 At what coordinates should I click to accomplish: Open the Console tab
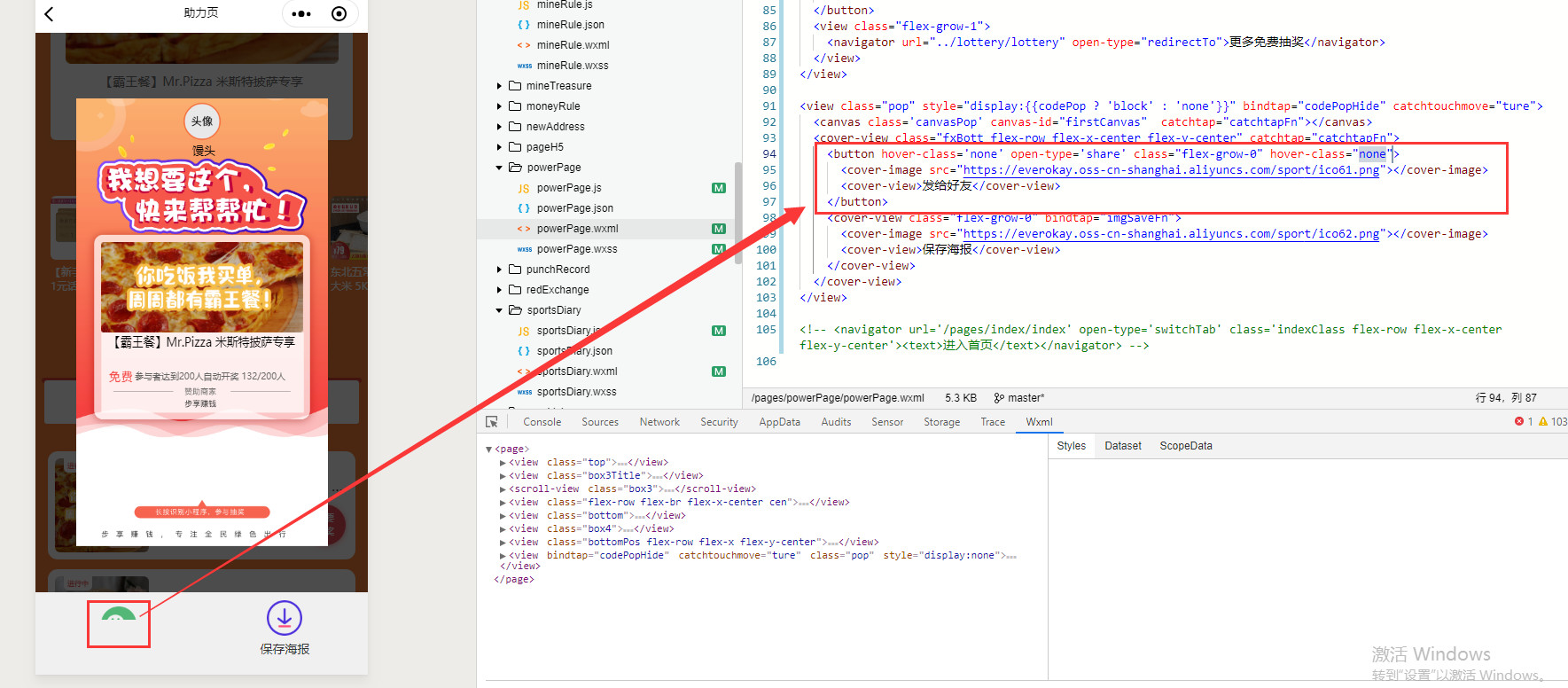coord(542,422)
